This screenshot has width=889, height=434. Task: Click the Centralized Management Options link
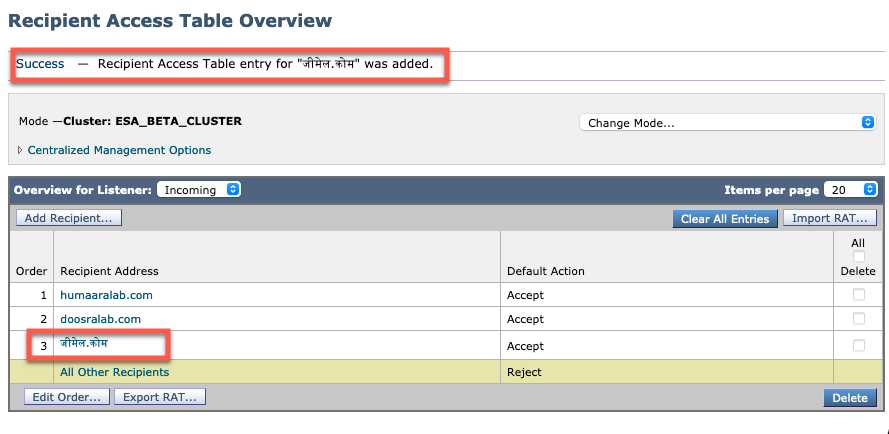pyautogui.click(x=119, y=150)
